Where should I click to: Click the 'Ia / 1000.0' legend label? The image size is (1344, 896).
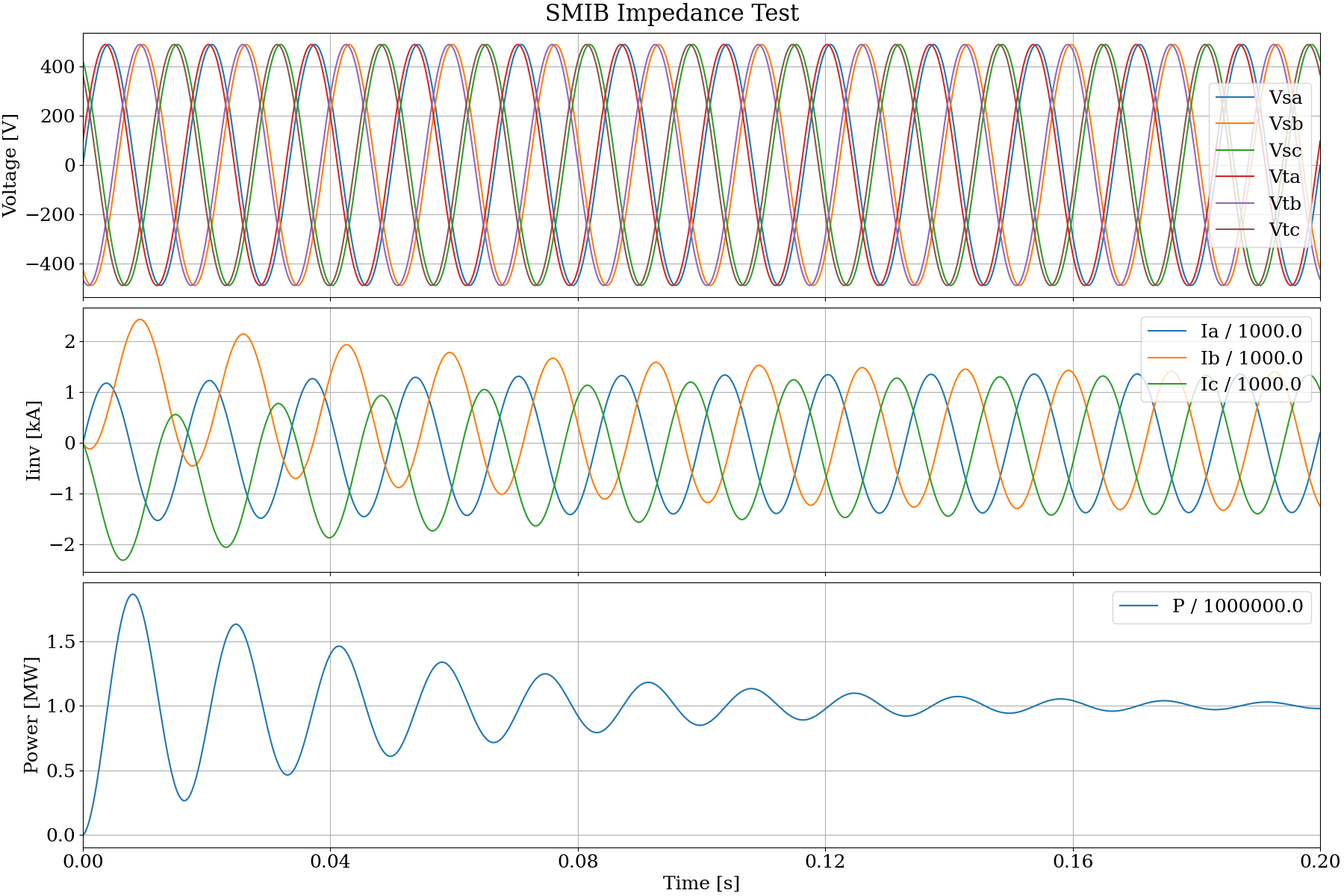[1251, 331]
